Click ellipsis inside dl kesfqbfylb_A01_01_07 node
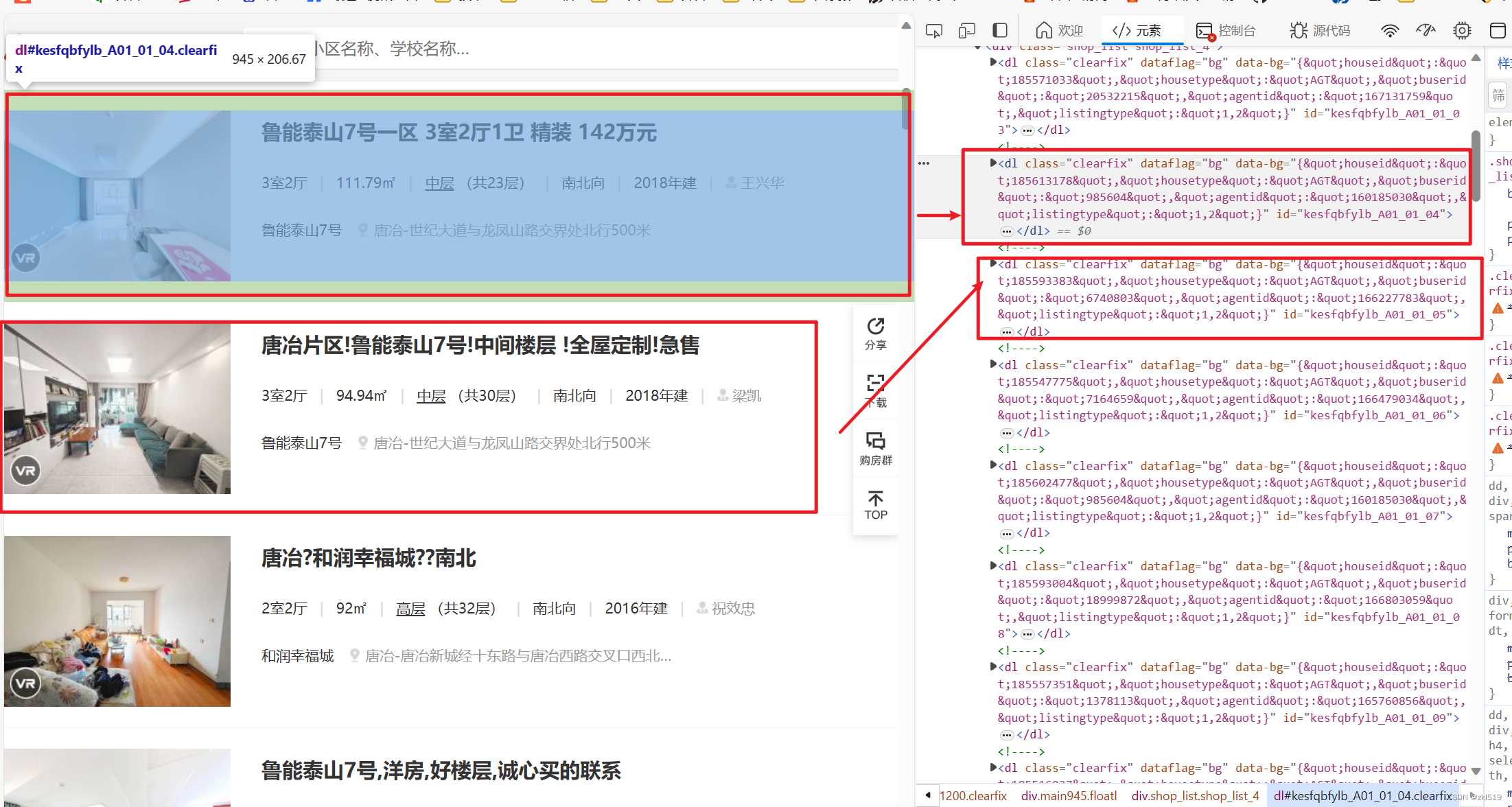 coord(1007,533)
